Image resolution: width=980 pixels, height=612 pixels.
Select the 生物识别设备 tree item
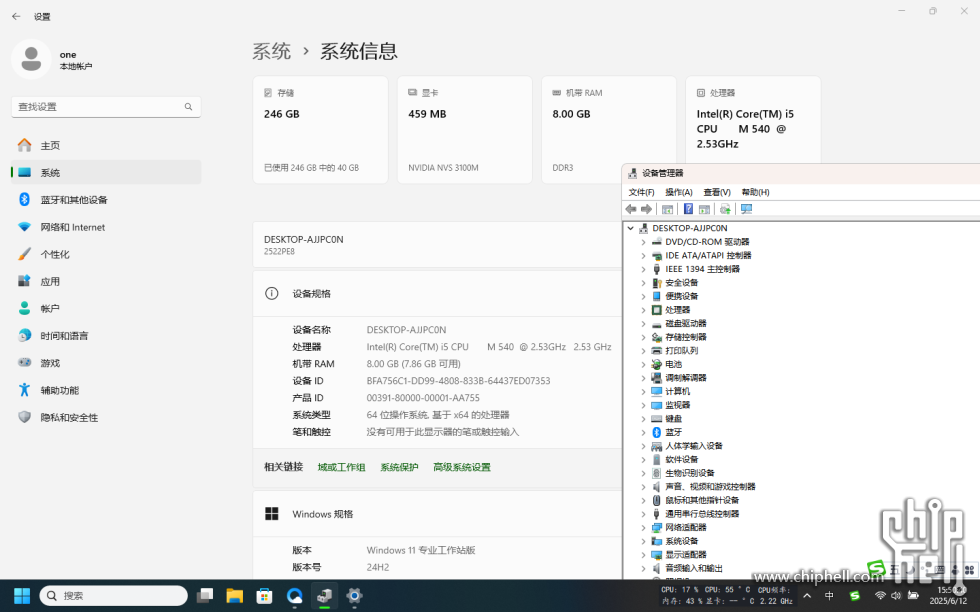point(689,473)
